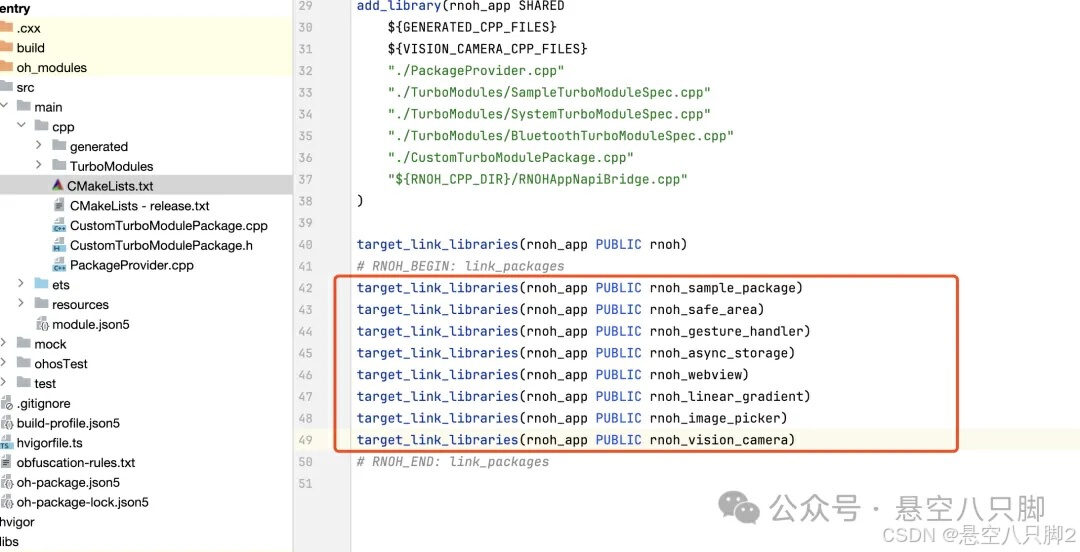Image resolution: width=1080 pixels, height=552 pixels.
Task: Click the "./PackageProvider.cpp" string in the editor
Action: click(x=476, y=70)
